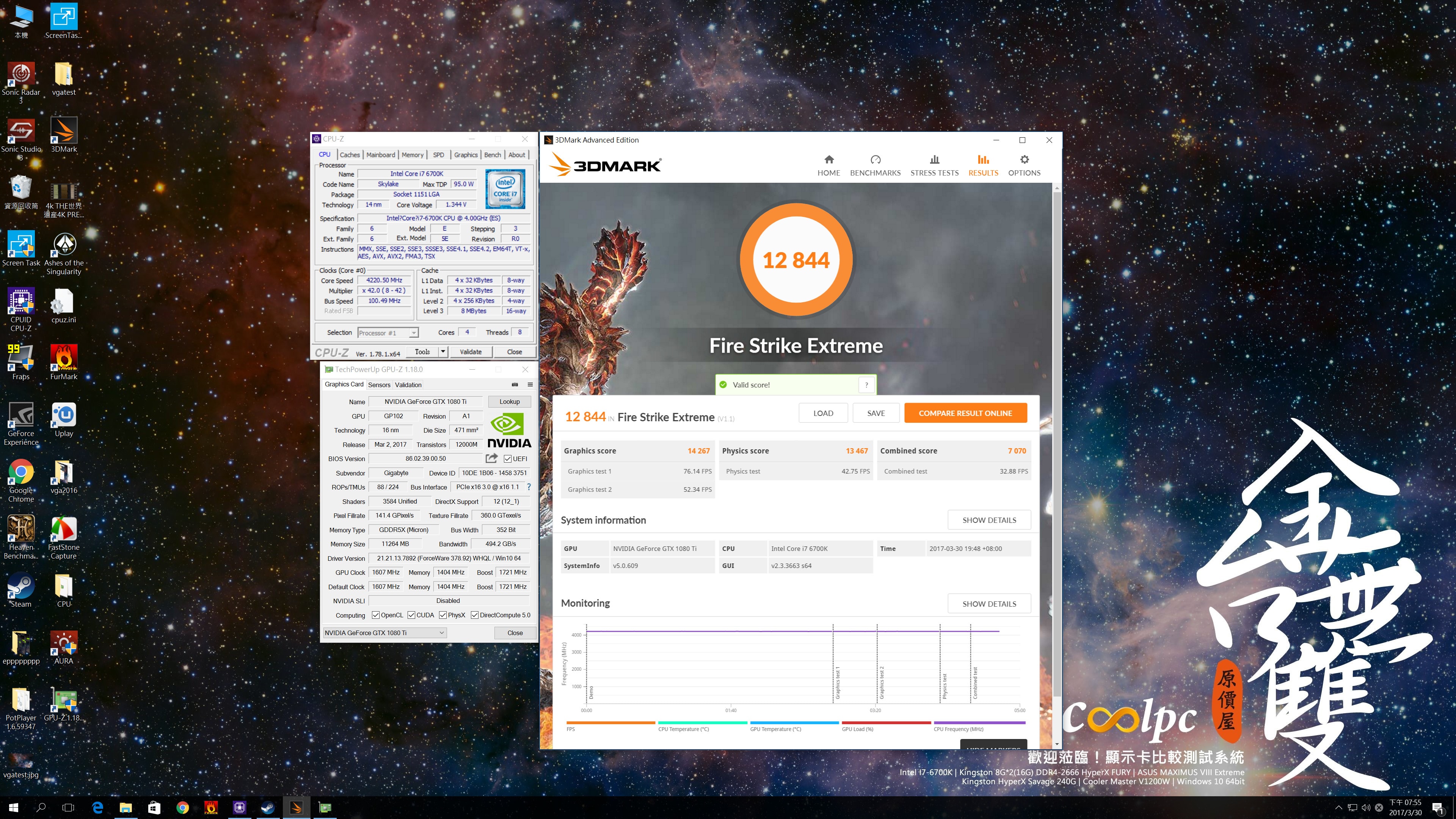1456x819 pixels.
Task: Click Microsoft Edge in the taskbar
Action: pyautogui.click(x=97, y=808)
